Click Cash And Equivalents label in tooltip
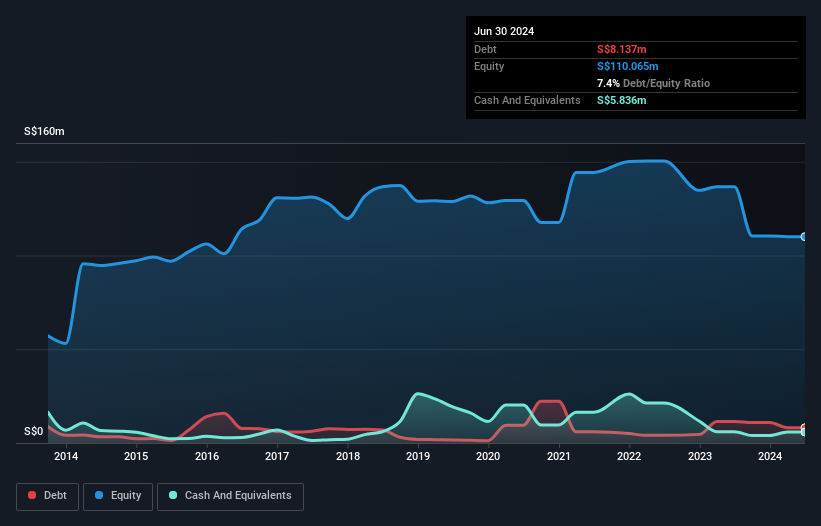 point(527,100)
